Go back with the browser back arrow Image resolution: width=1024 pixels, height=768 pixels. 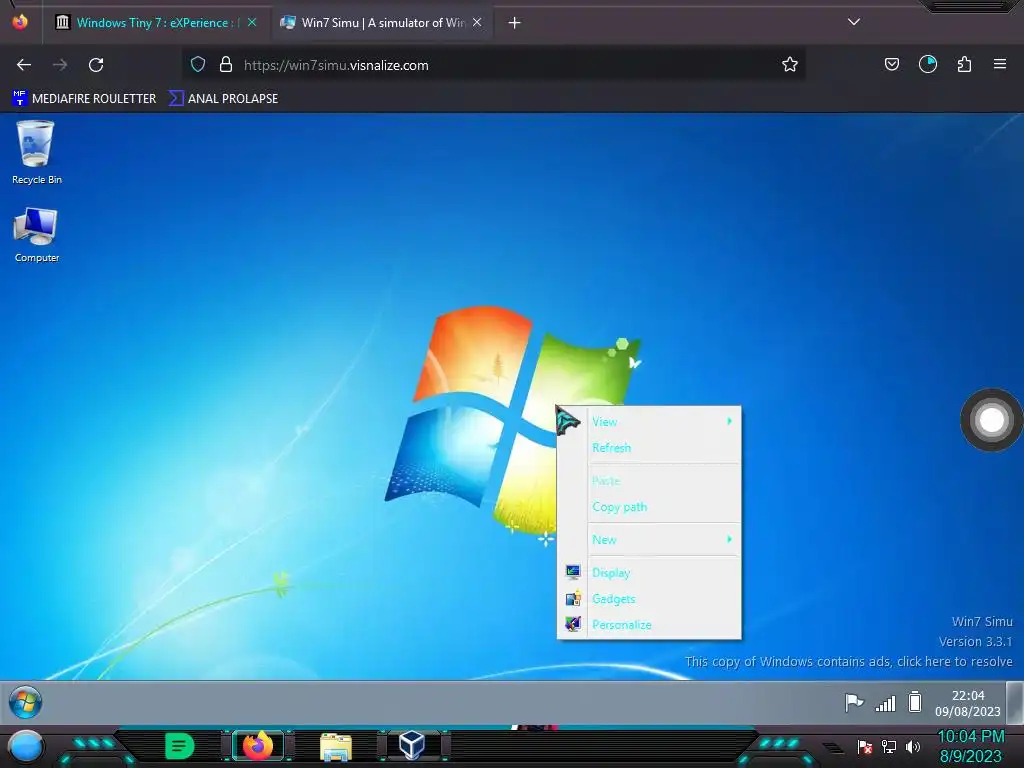24,65
